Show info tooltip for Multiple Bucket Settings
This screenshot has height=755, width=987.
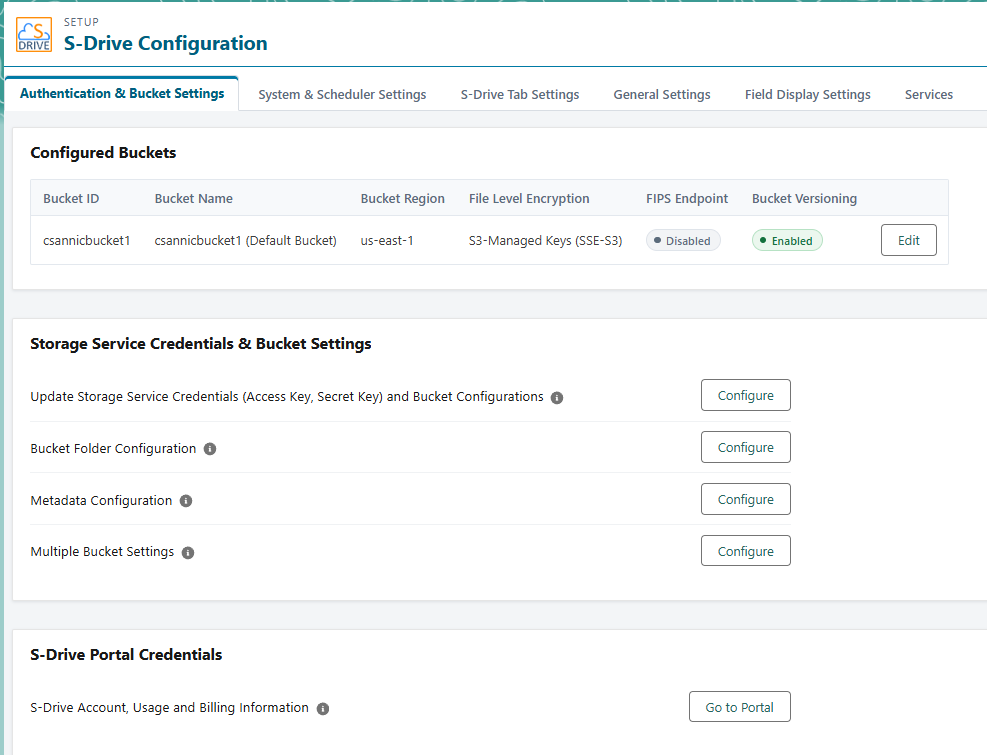pyautogui.click(x=188, y=552)
